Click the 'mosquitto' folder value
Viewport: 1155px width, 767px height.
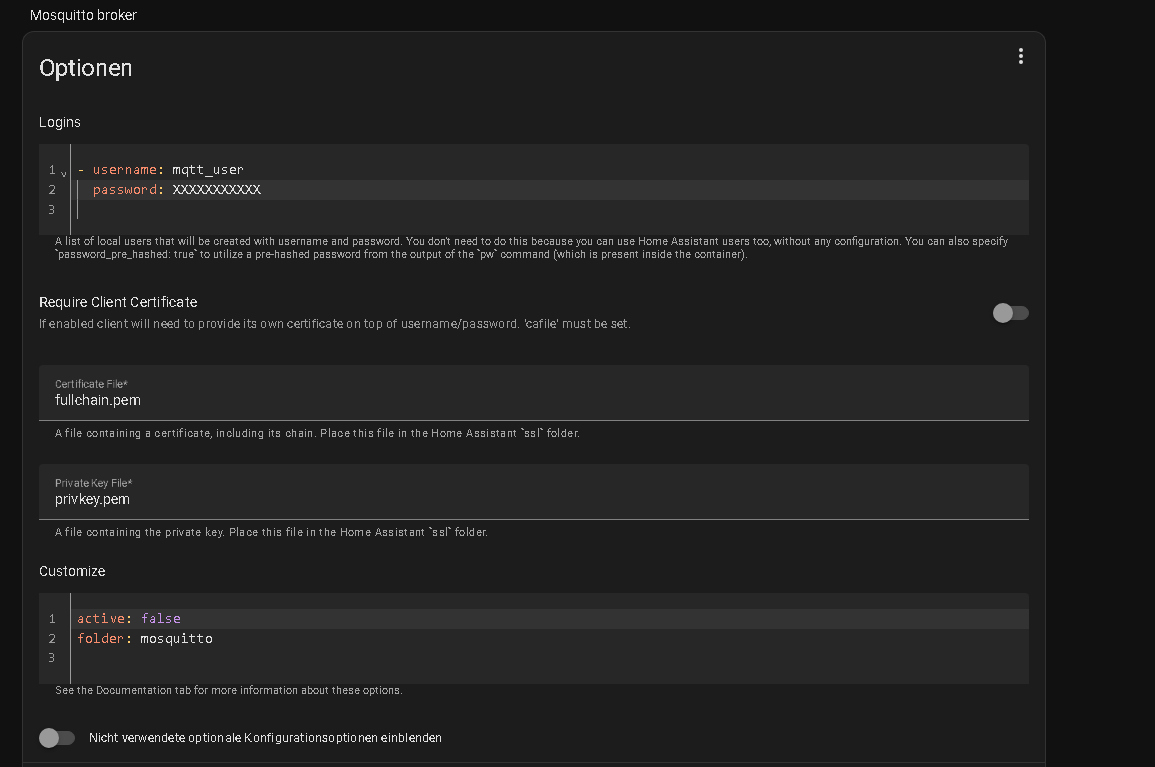176,639
